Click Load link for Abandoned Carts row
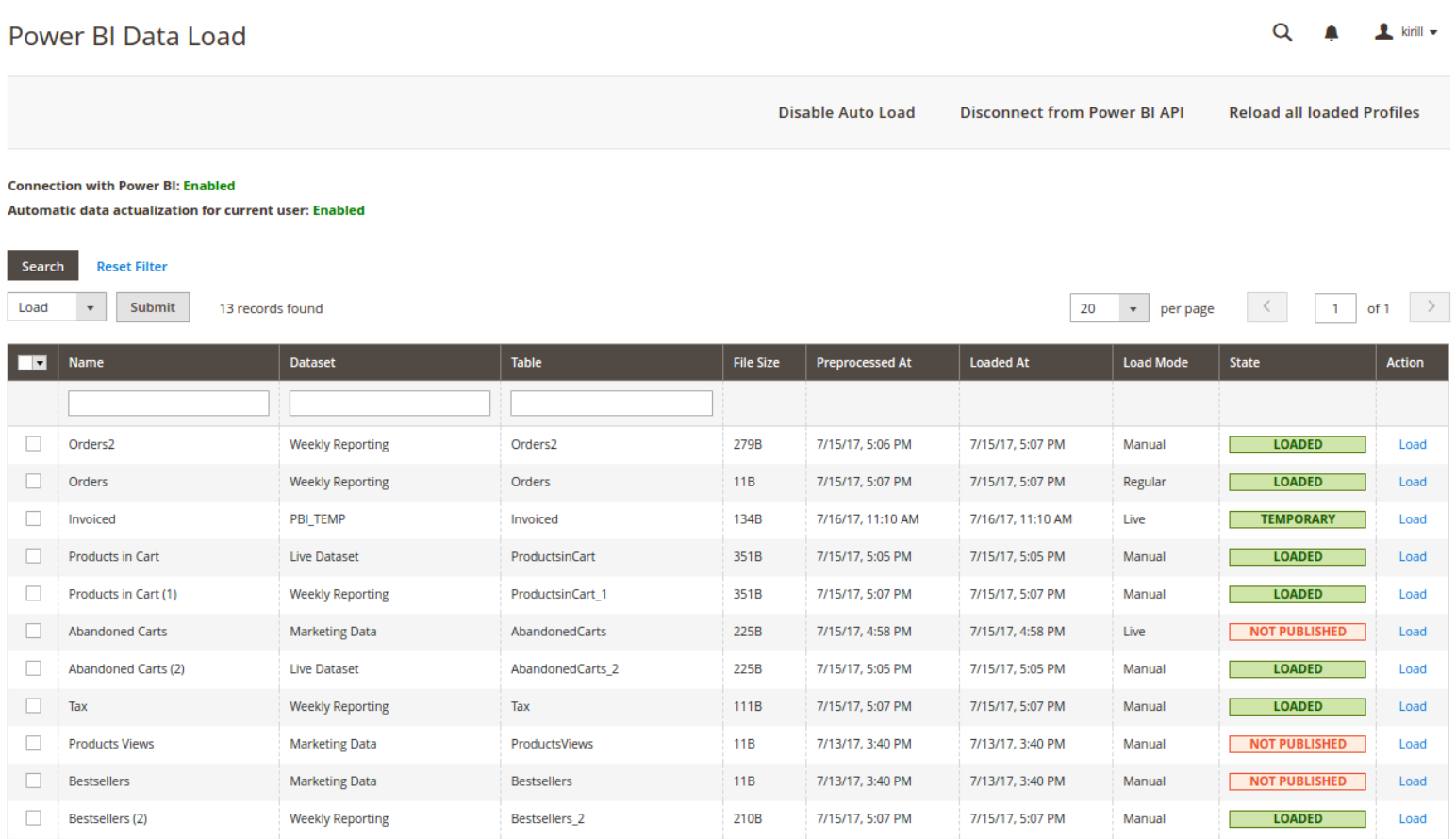 (x=1412, y=632)
